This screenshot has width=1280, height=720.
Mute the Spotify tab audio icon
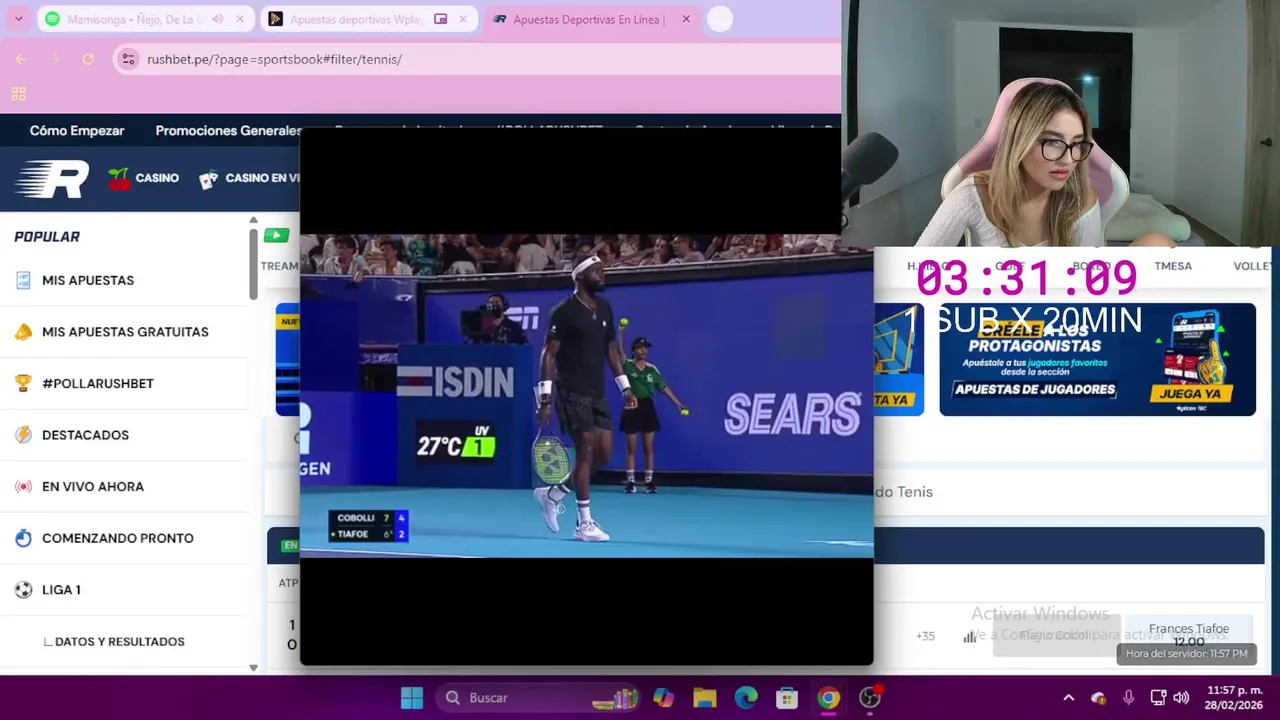tap(217, 19)
